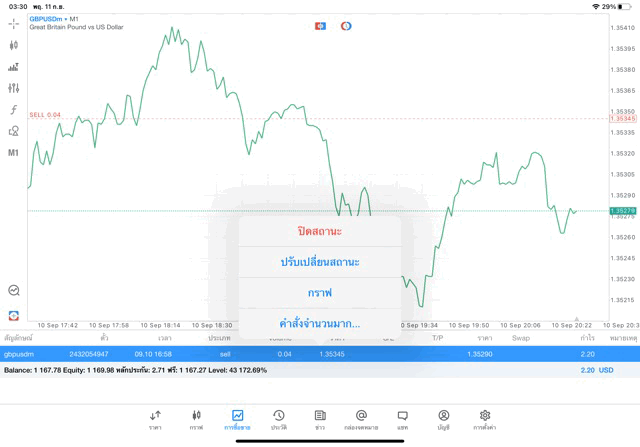Select the crosshair tool in sidebar
This screenshot has height=447, width=640.
coord(14,23)
